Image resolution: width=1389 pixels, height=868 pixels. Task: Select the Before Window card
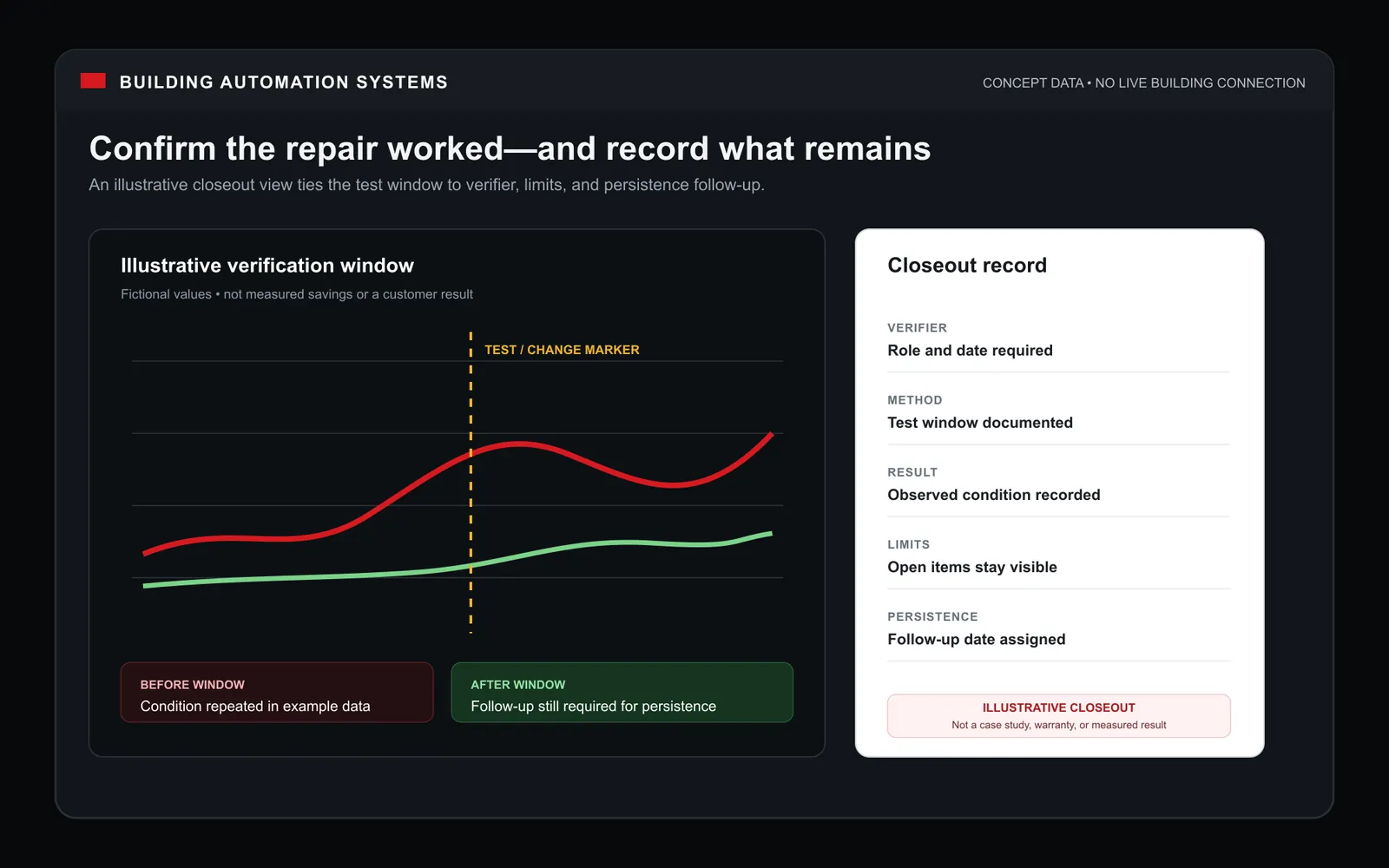pyautogui.click(x=277, y=693)
